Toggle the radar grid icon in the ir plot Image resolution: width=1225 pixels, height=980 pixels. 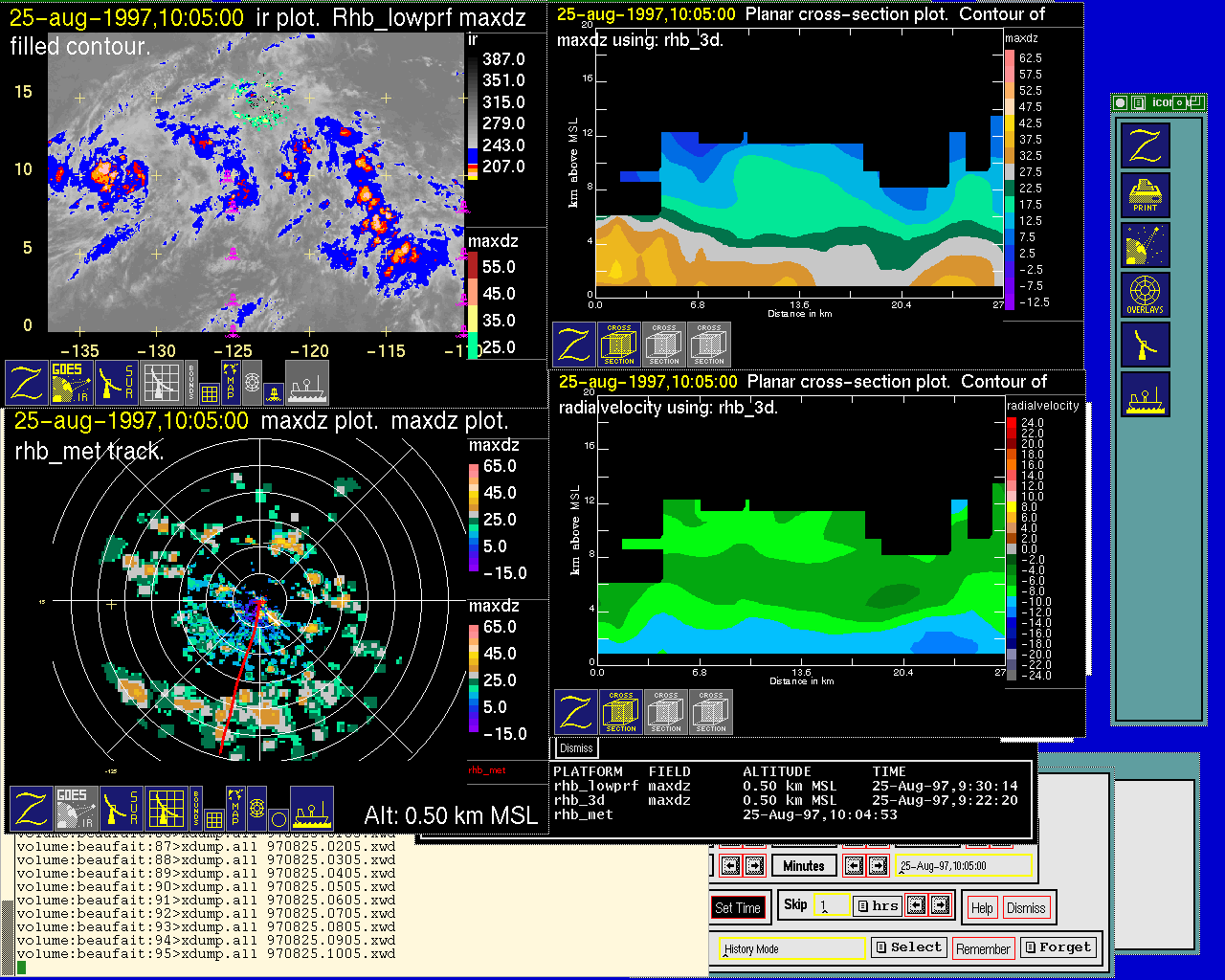pos(161,383)
